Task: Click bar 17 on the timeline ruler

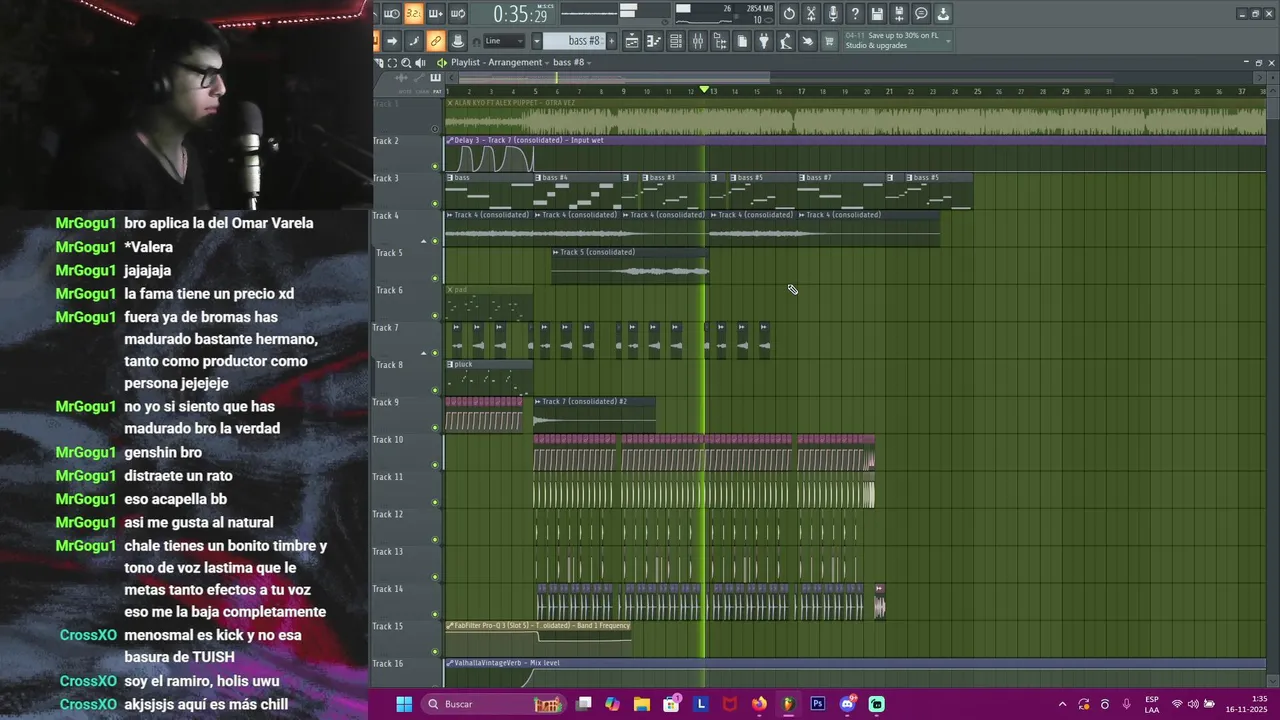Action: [801, 91]
